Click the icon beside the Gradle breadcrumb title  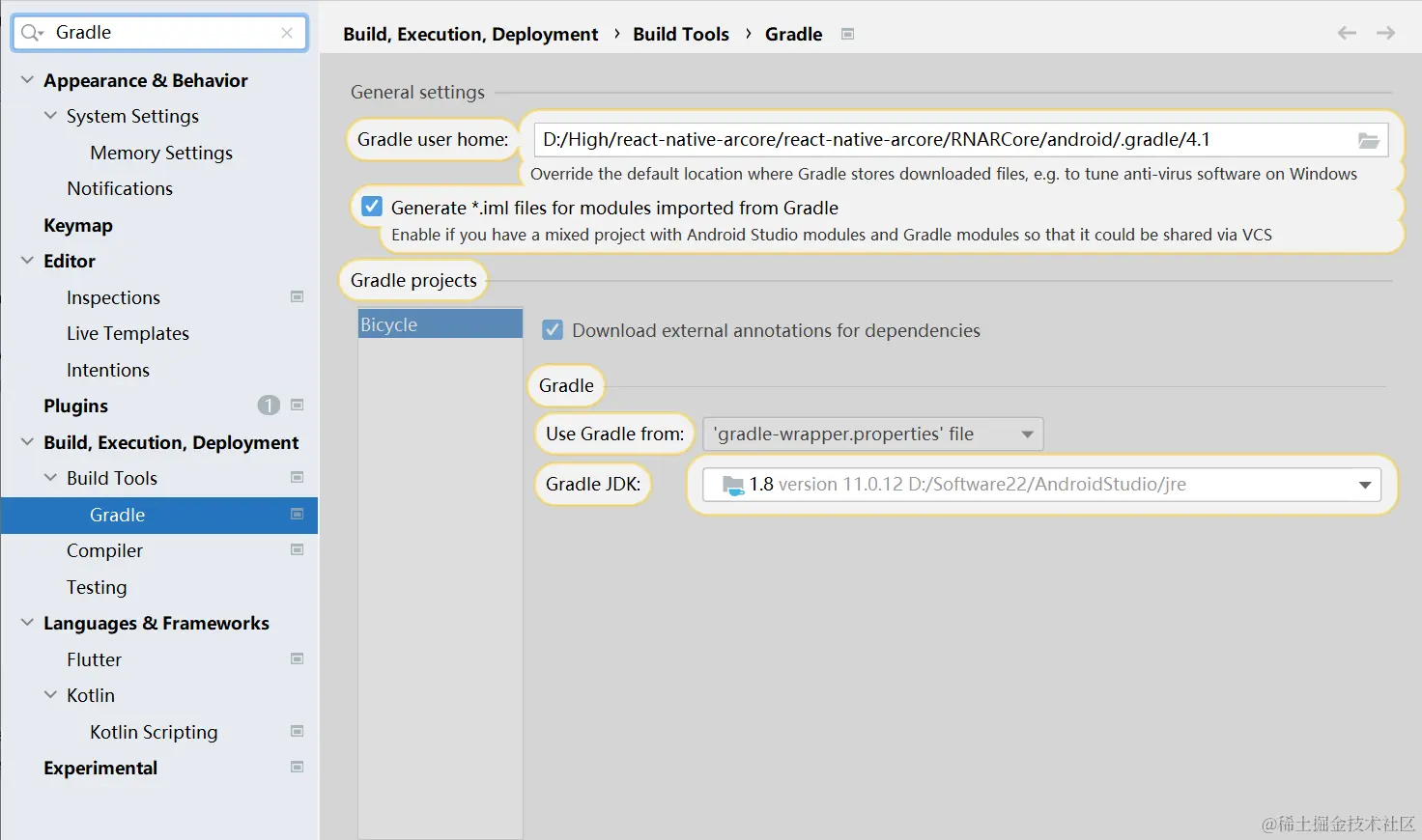(847, 34)
